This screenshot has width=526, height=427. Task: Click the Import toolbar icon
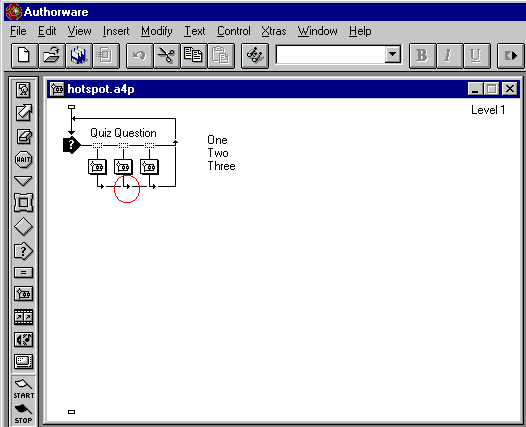(106, 56)
